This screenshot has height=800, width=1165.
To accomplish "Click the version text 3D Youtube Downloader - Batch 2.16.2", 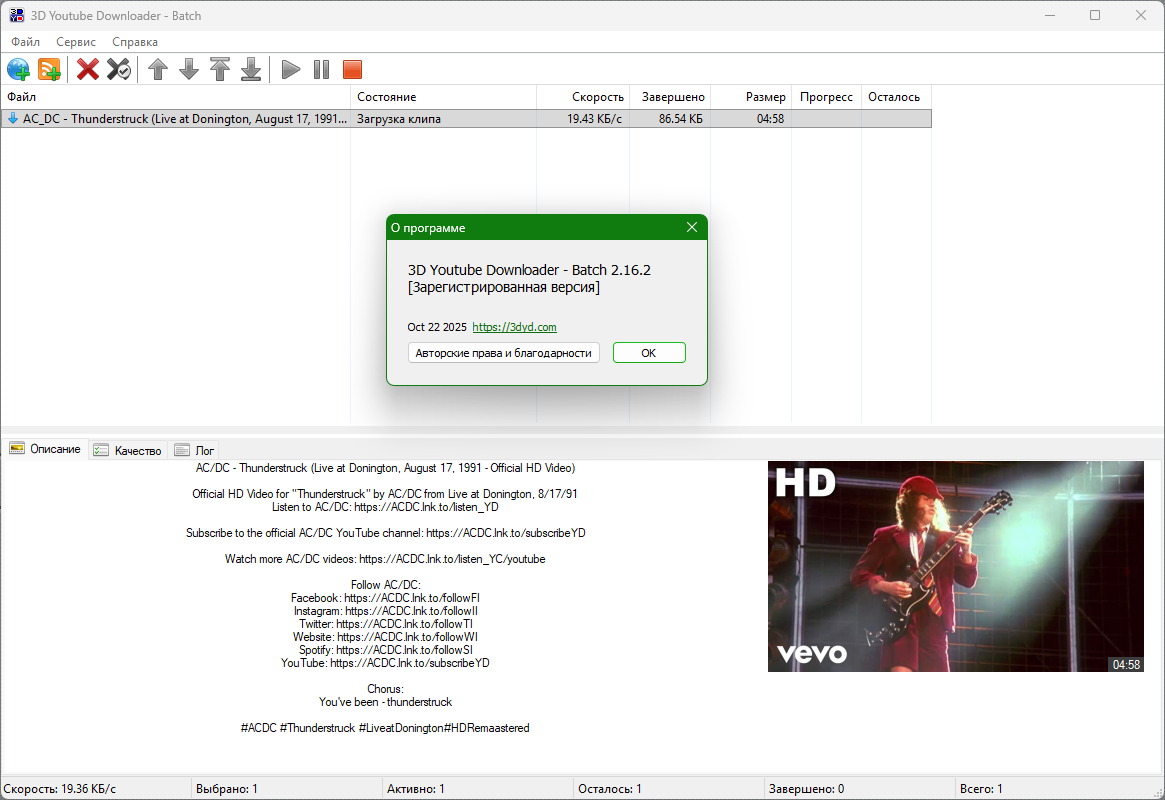I will pyautogui.click(x=529, y=270).
